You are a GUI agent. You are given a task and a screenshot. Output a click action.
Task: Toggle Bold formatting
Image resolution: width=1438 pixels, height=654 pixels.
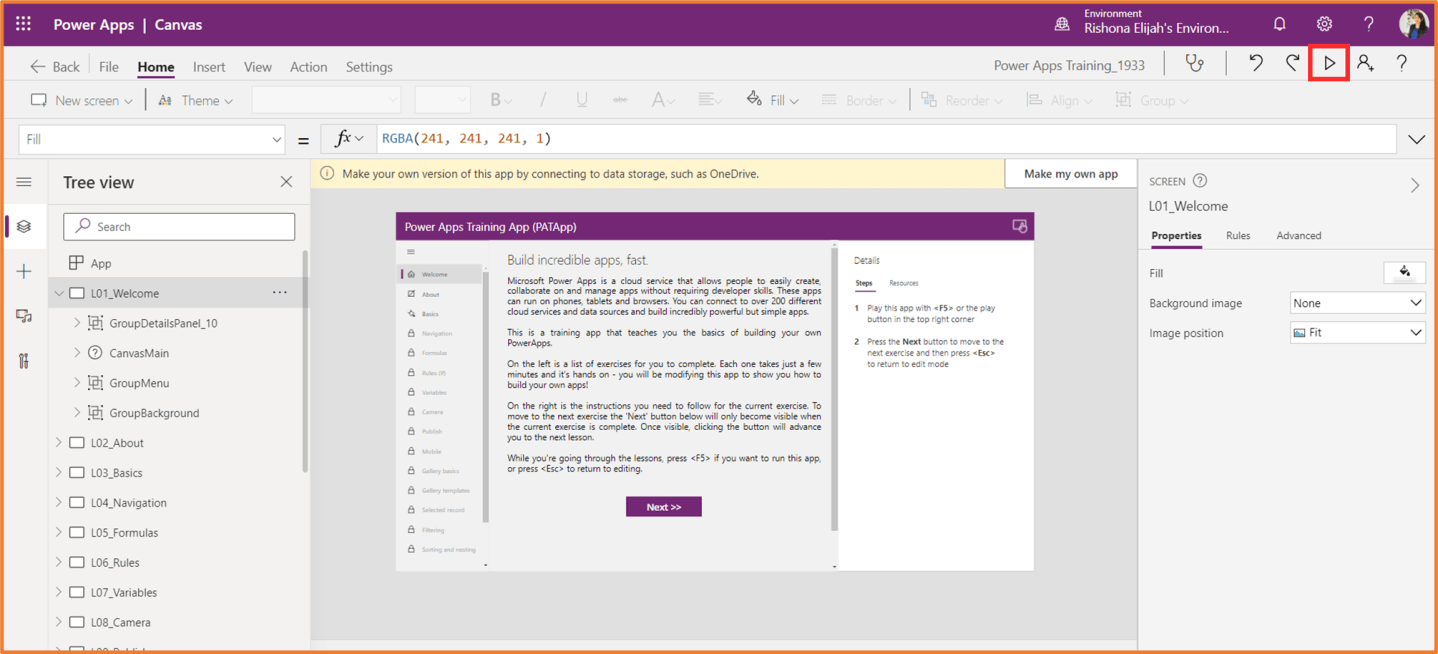pos(500,100)
